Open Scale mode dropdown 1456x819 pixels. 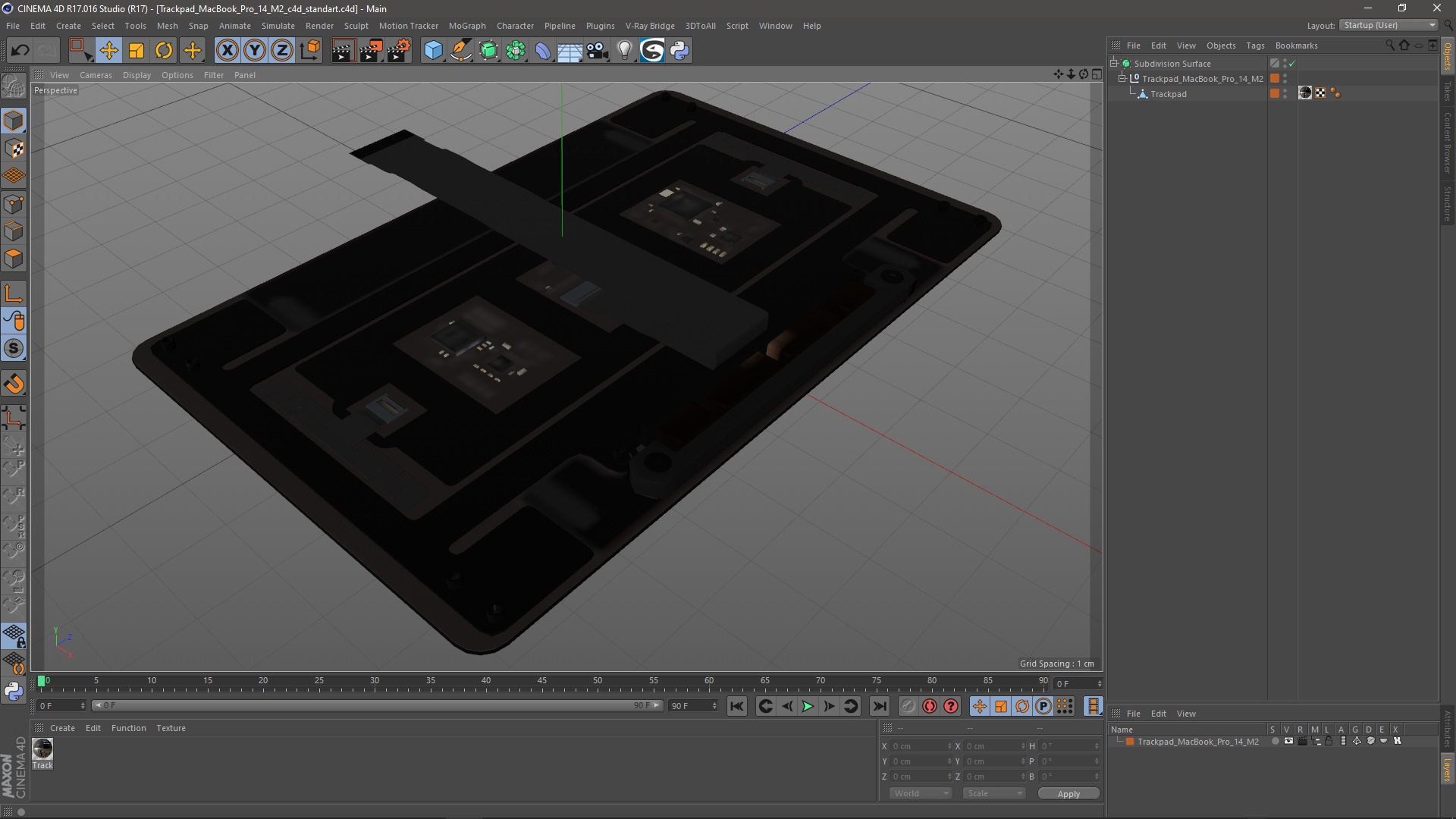coord(994,793)
